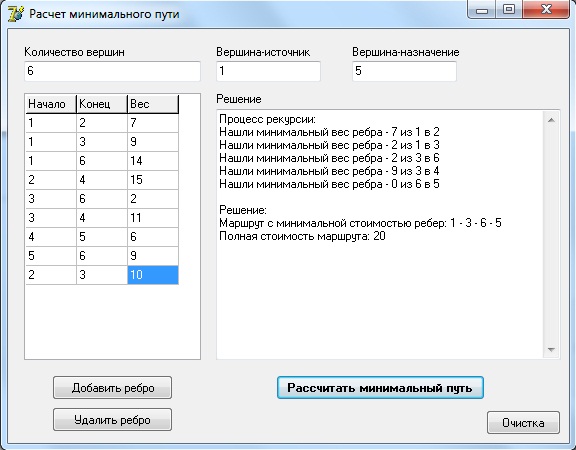Click line ending '2 из 1 в 3'
Screen dimensions: 576x450
click(x=329, y=145)
